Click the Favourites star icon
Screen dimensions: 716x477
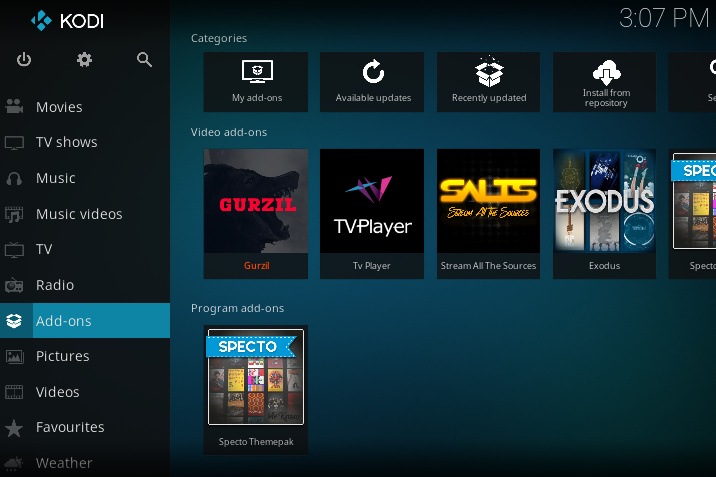pos(14,428)
